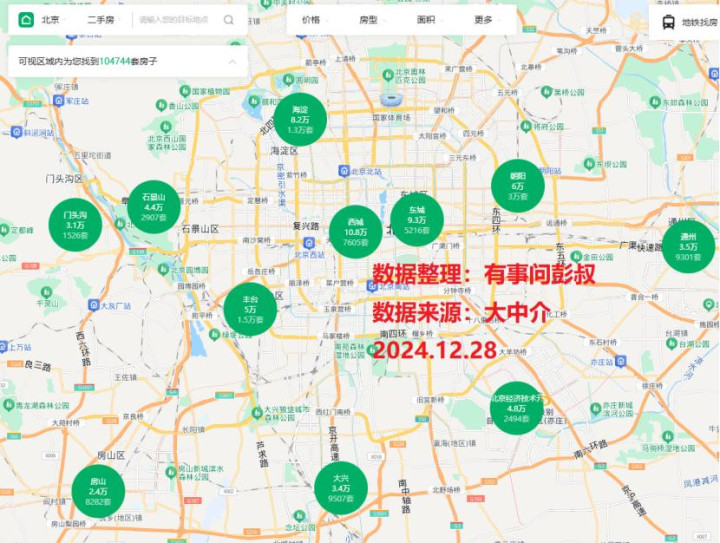Open the 价格 filter dropdown
The image size is (720, 543).
pos(315,20)
